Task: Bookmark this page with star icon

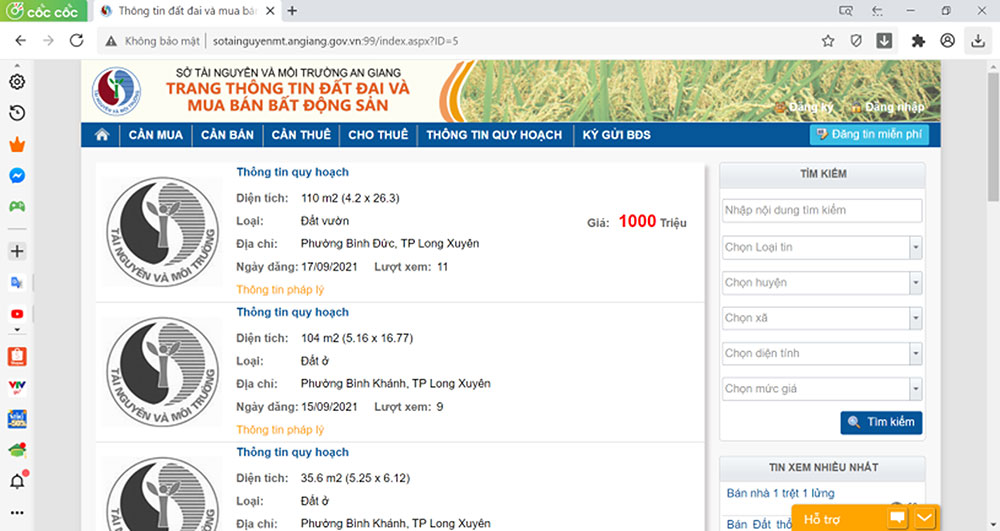Action: point(828,41)
